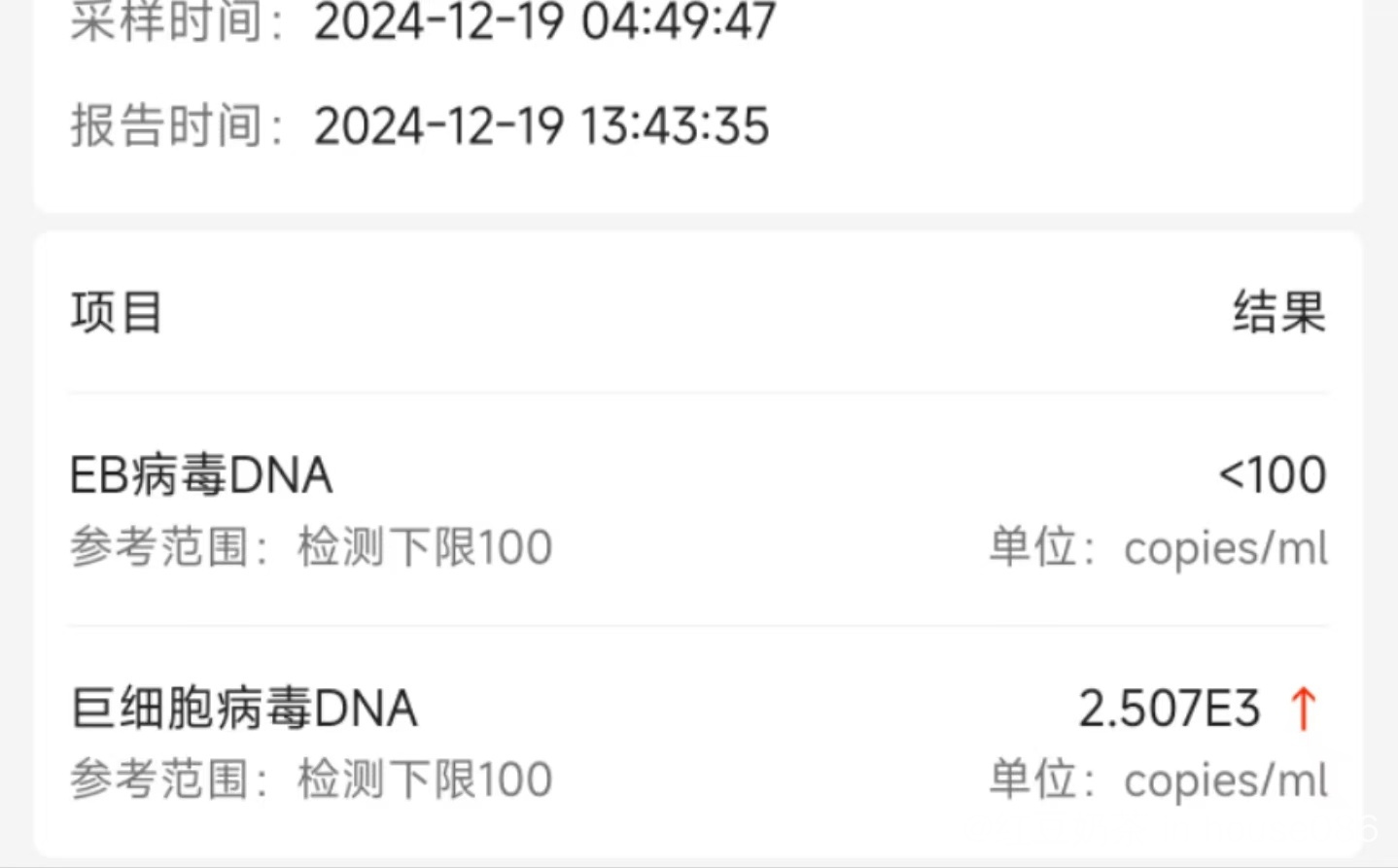The width and height of the screenshot is (1398, 868).
Task: Click the reference range under 巨细胞病毒DNA
Action: click(x=310, y=780)
